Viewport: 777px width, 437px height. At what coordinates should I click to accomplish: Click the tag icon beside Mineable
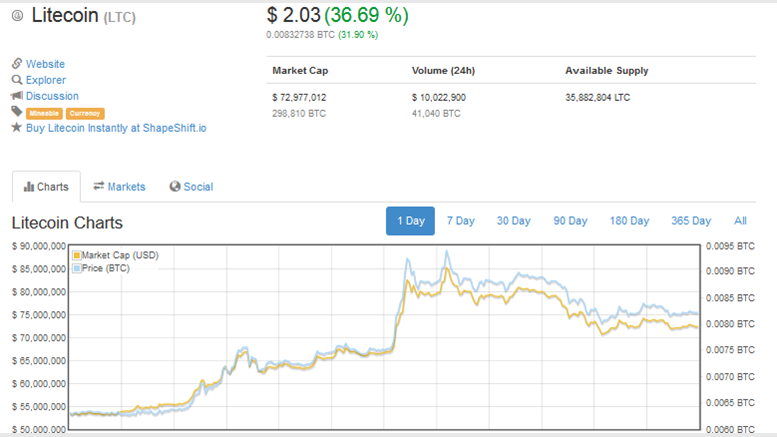click(17, 111)
